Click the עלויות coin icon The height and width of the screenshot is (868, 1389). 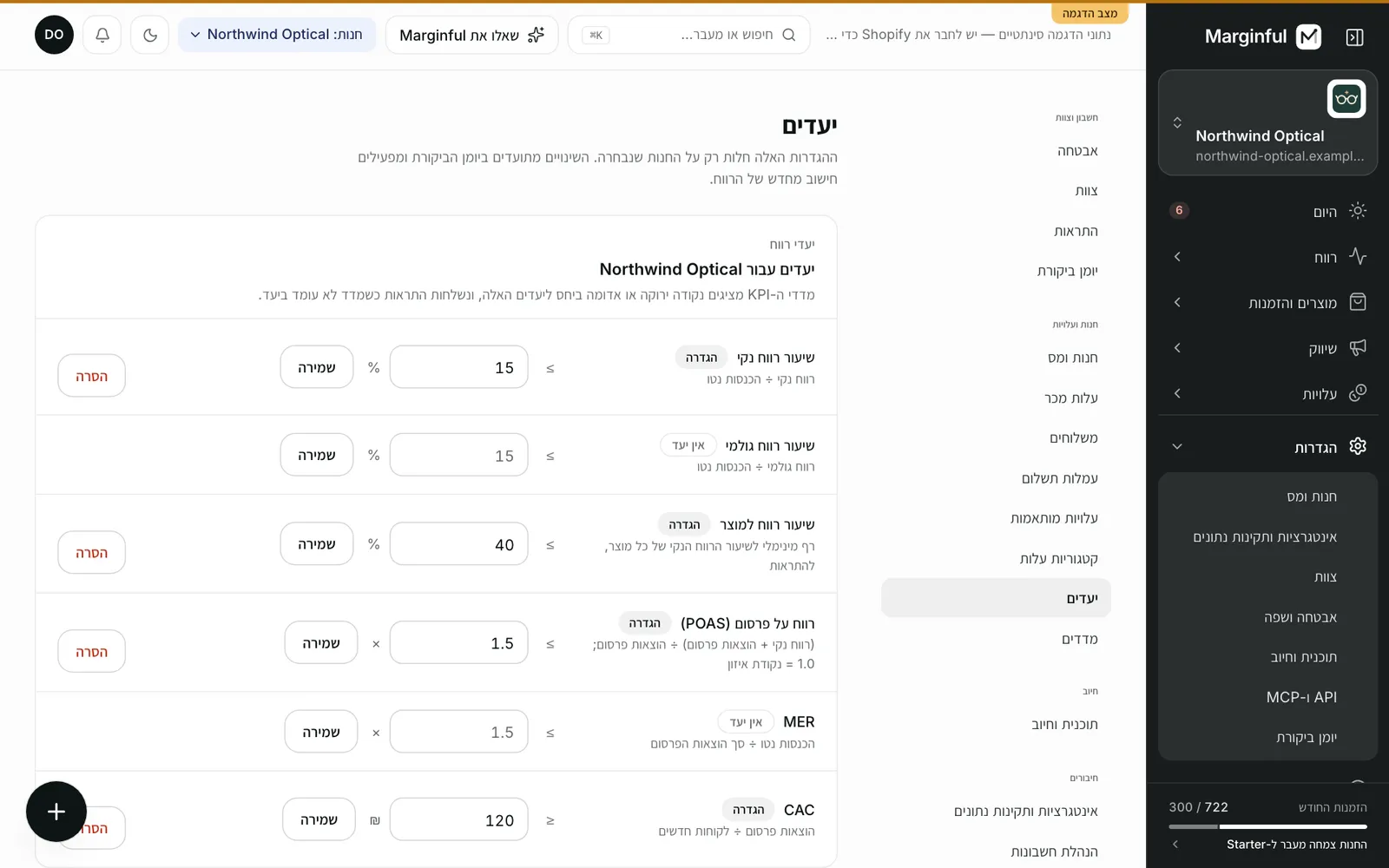click(x=1358, y=393)
